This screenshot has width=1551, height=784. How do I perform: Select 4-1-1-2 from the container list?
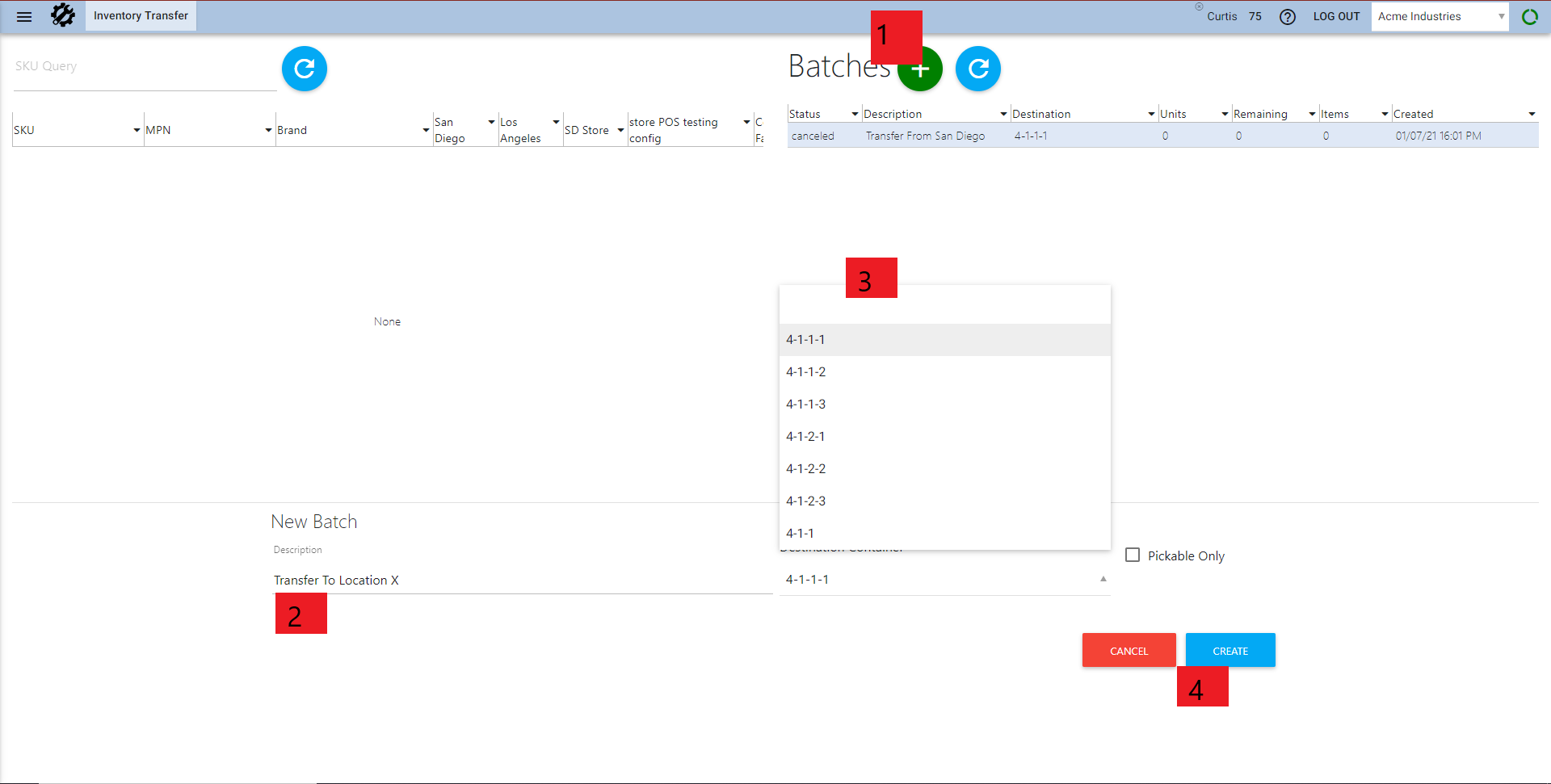point(806,372)
